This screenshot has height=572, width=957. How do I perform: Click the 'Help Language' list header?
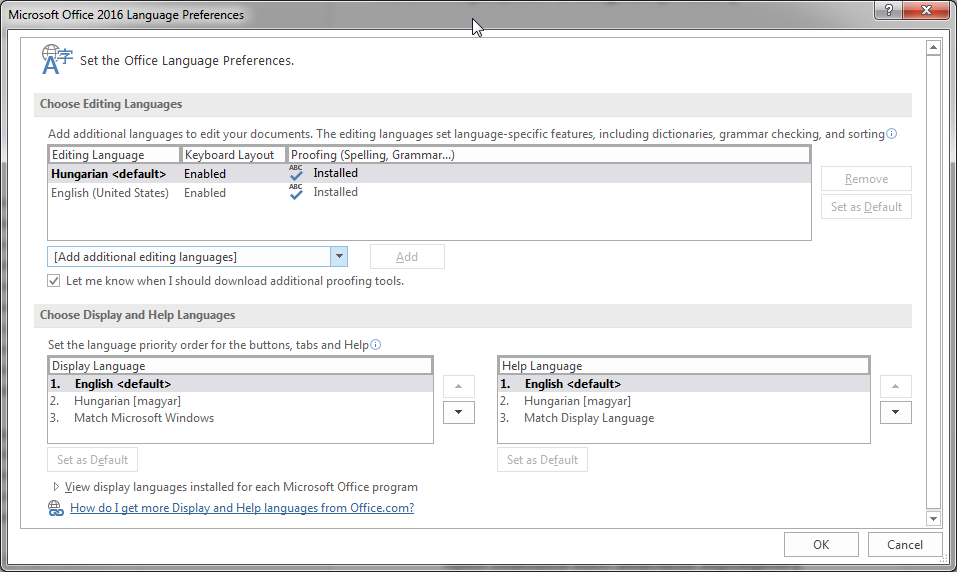click(684, 366)
